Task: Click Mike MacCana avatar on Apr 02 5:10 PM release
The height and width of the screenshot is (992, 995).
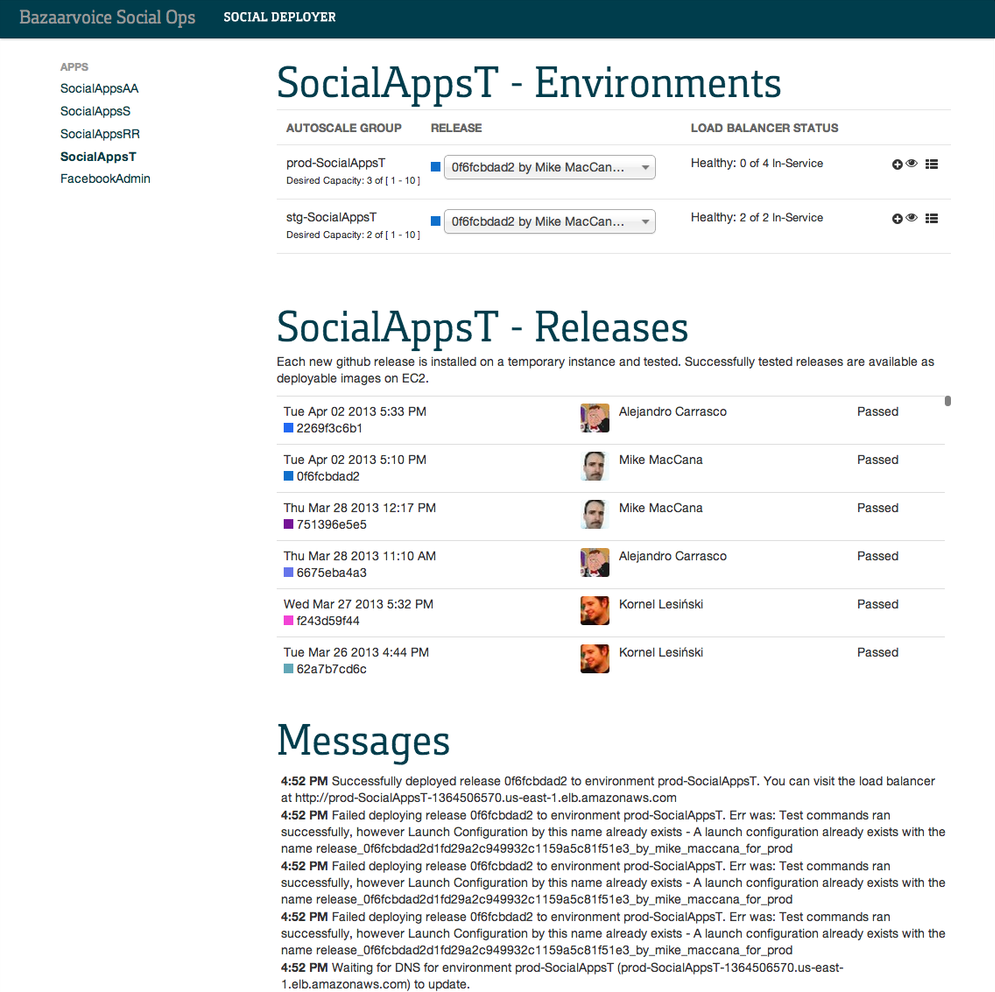Action: 595,466
